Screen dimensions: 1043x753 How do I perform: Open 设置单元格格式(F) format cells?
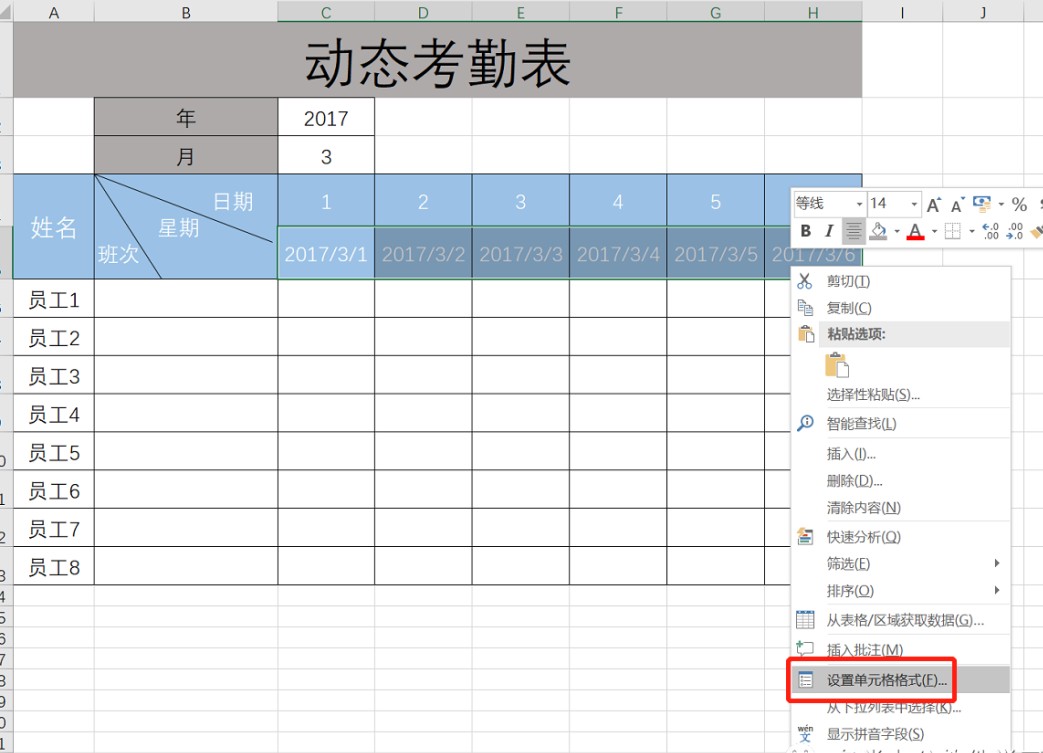(902, 680)
